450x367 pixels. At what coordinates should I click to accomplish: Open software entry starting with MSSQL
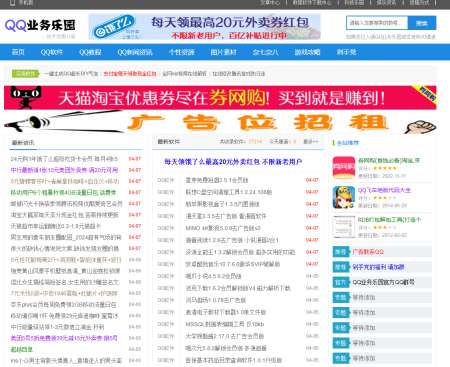(x=225, y=324)
